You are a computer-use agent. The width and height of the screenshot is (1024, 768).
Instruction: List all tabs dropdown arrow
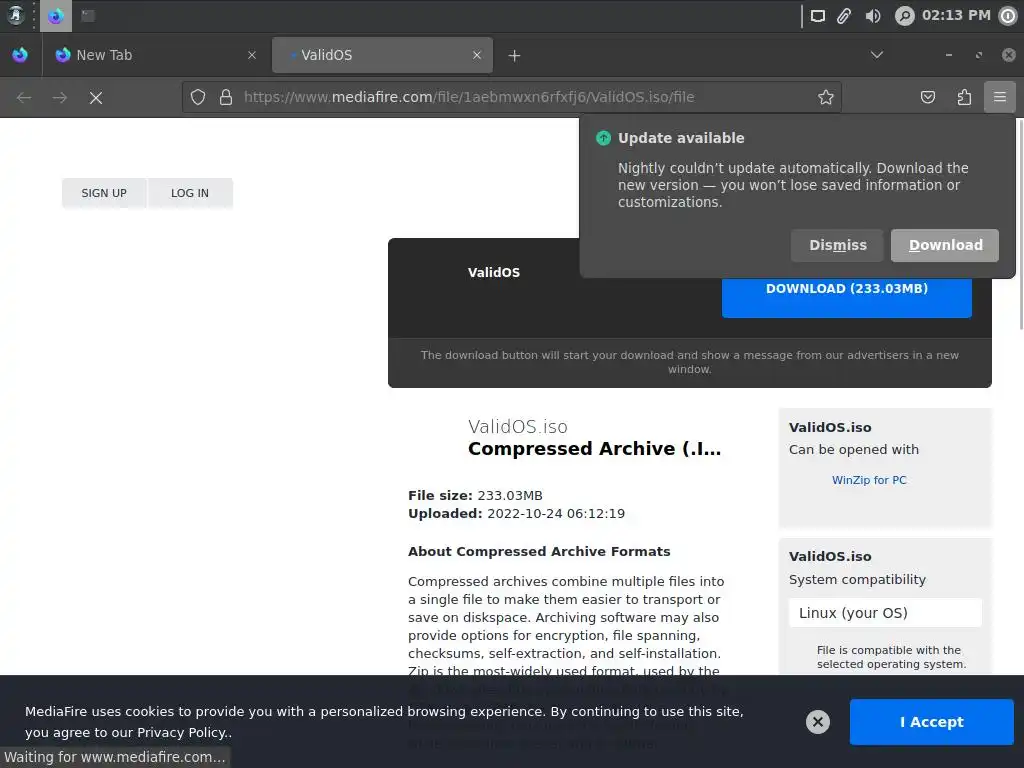[x=877, y=55]
